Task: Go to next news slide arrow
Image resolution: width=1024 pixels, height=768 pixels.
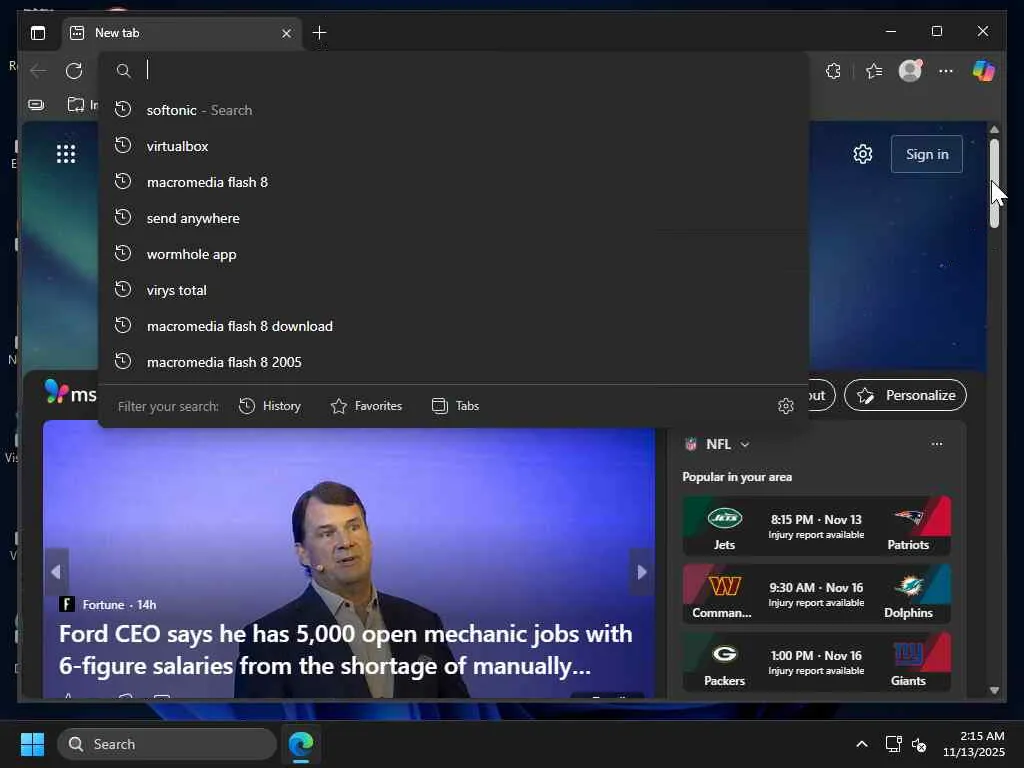Action: click(x=642, y=572)
